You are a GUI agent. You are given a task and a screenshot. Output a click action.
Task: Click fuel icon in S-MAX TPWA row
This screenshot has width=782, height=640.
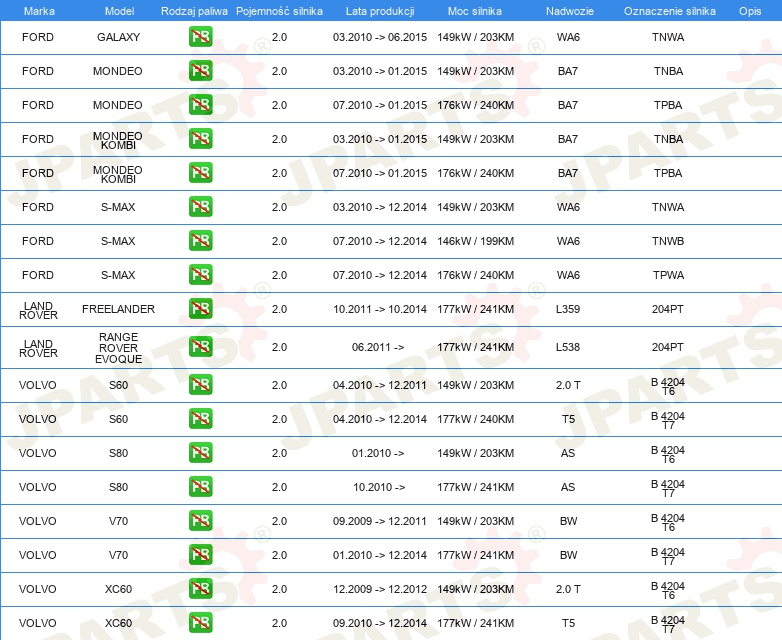point(200,274)
